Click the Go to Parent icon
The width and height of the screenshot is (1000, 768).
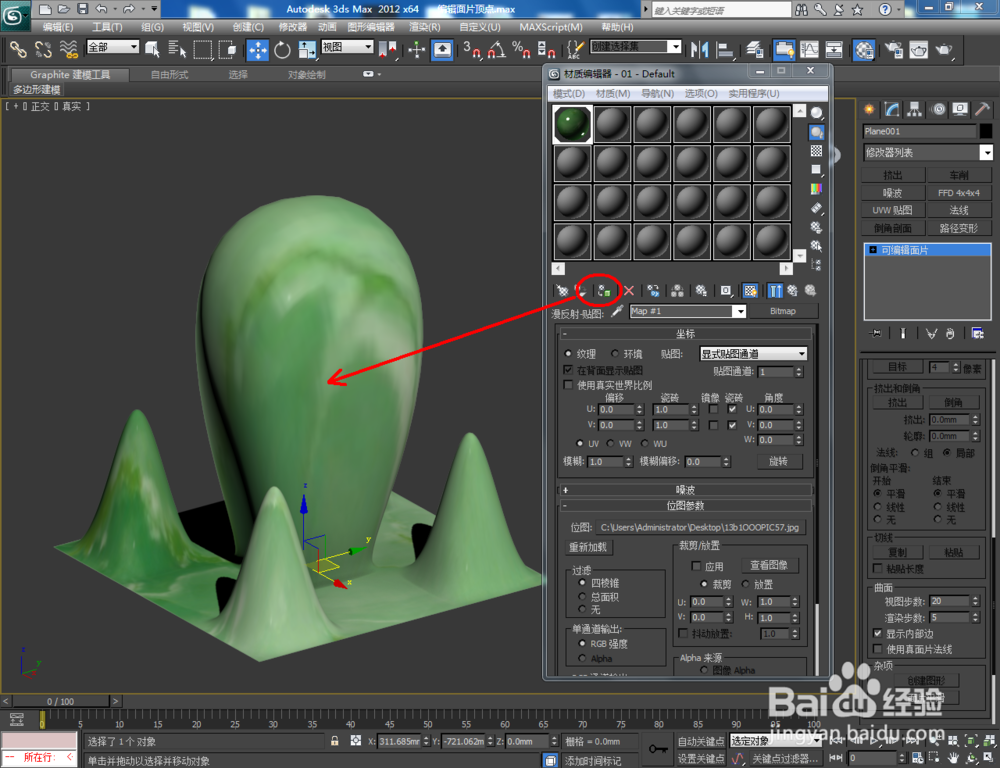point(793,291)
